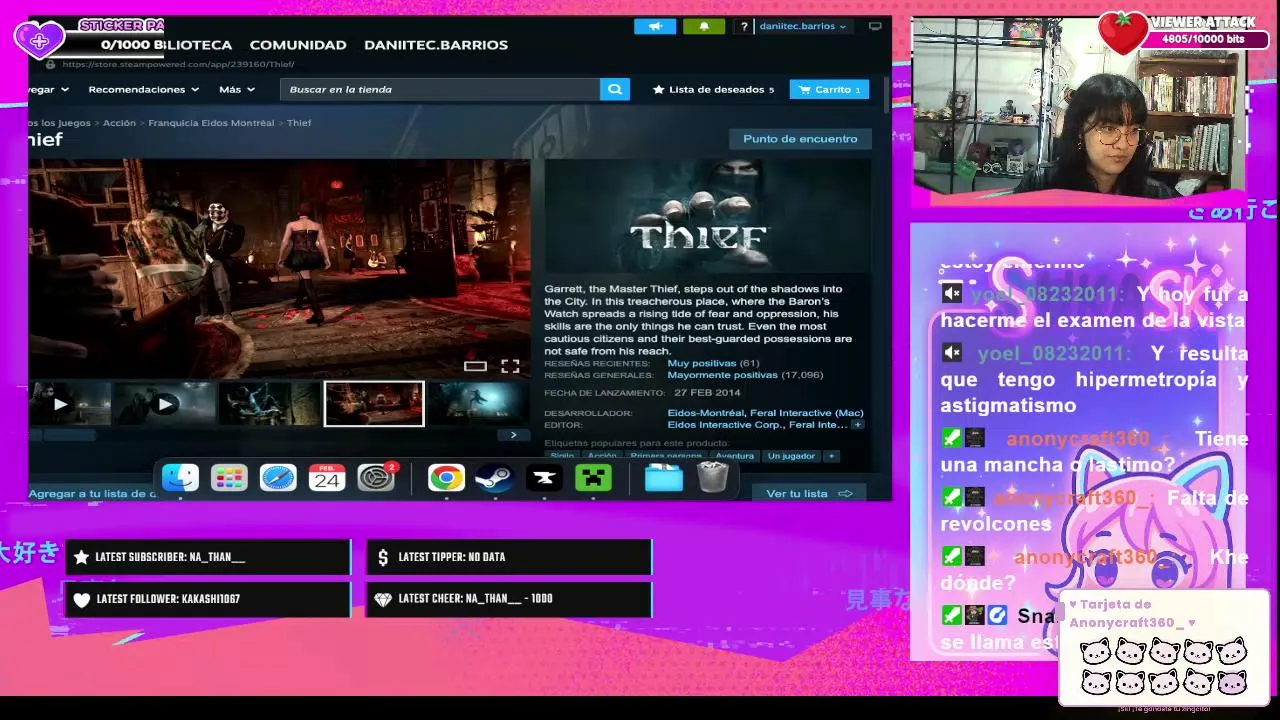
Task: Open Steam notifications bell icon
Action: pos(704,26)
